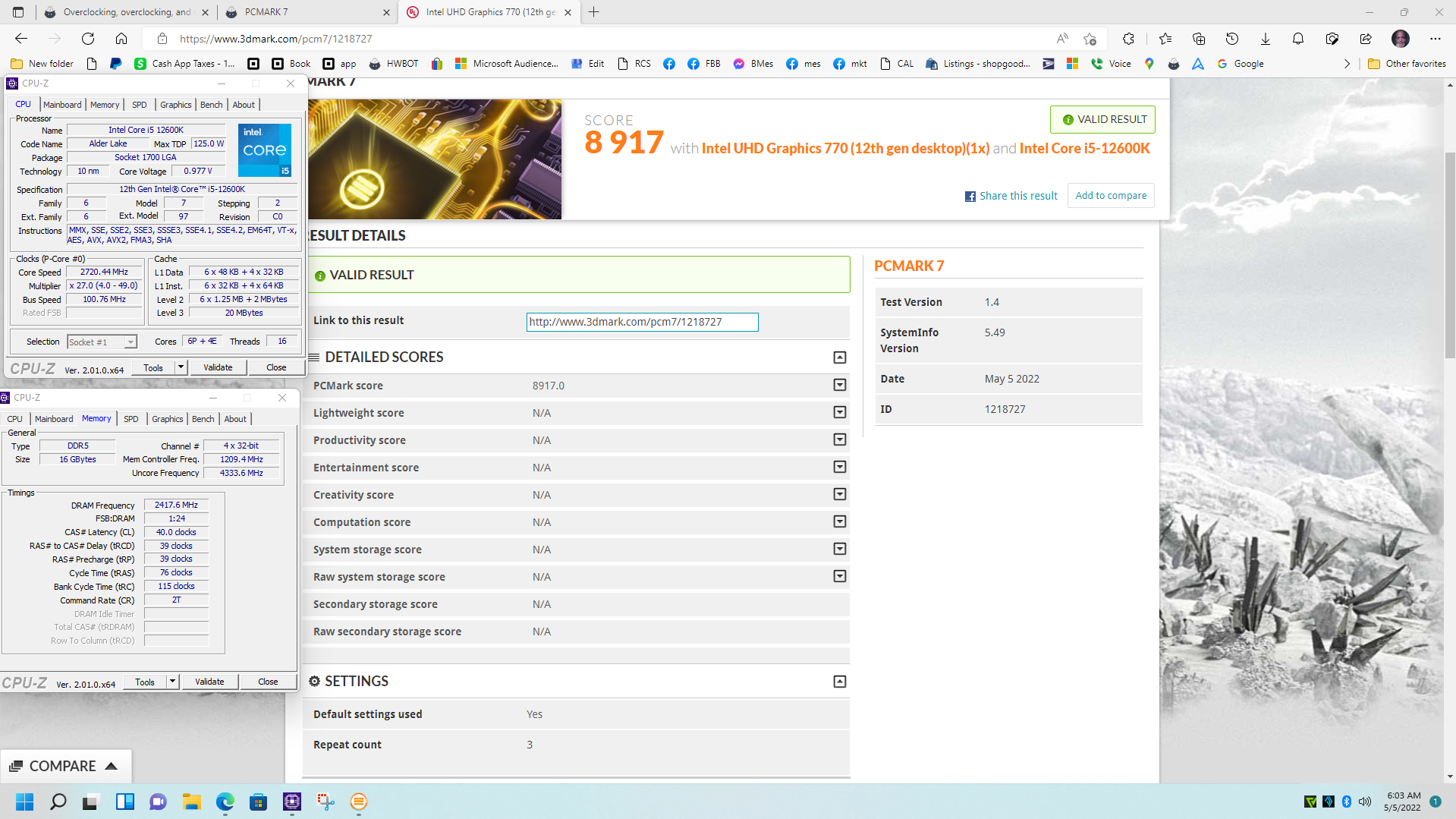This screenshot has width=1456, height=819.
Task: Expand the Productivity score row
Action: click(x=840, y=439)
